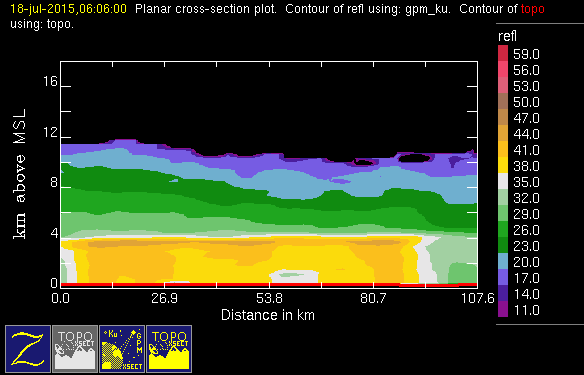Click the red topography line at bottom
This screenshot has height=375, width=584.
(x=269, y=285)
